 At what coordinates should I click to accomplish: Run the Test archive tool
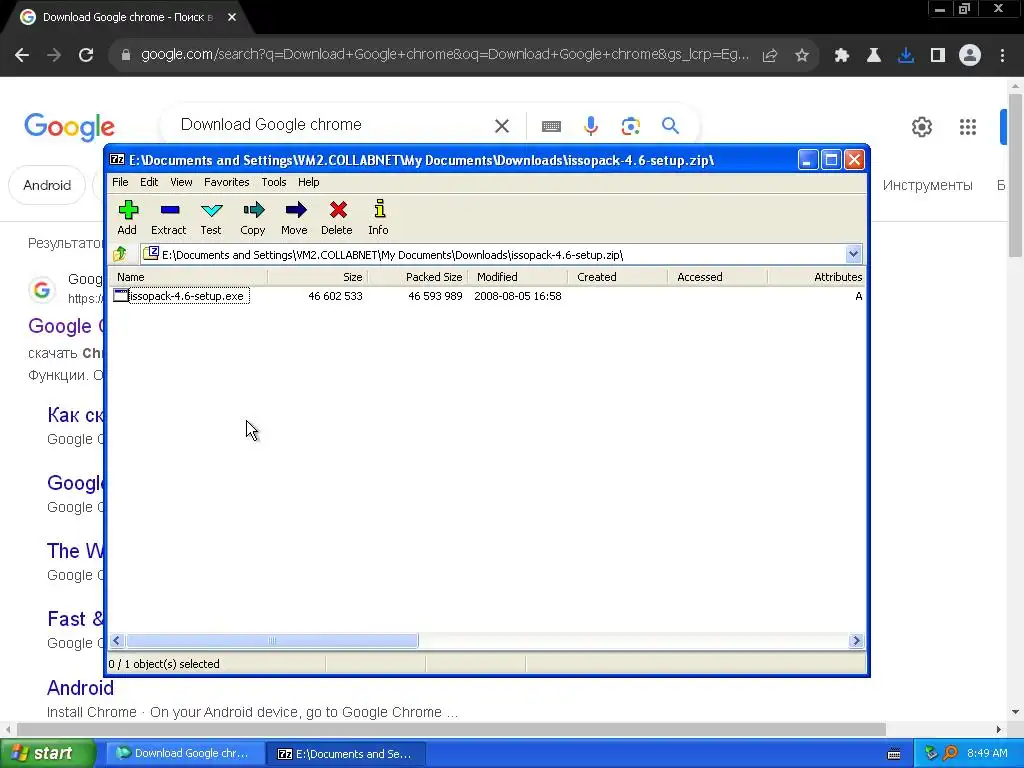(211, 217)
